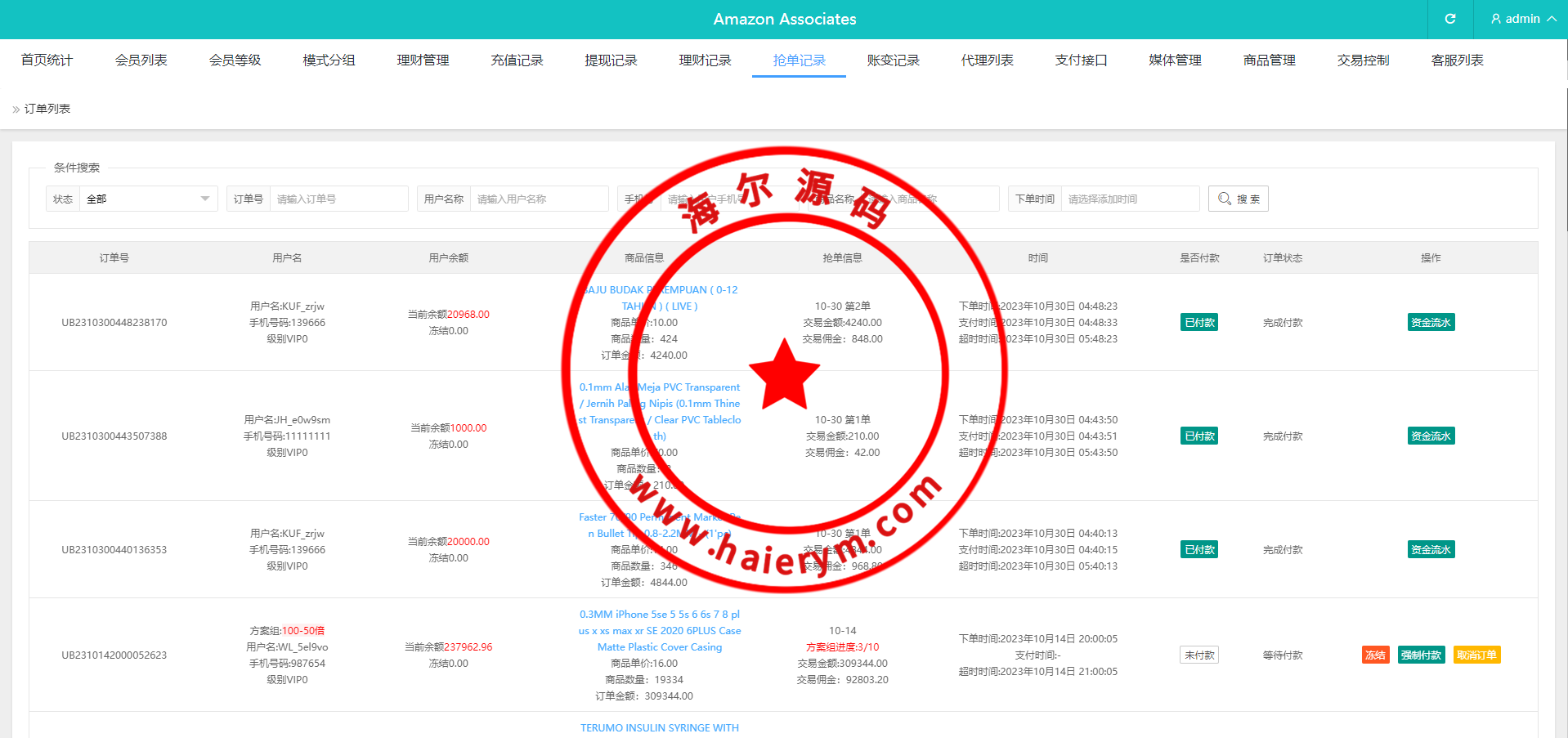Switch to the 会员列表 tab

141,60
